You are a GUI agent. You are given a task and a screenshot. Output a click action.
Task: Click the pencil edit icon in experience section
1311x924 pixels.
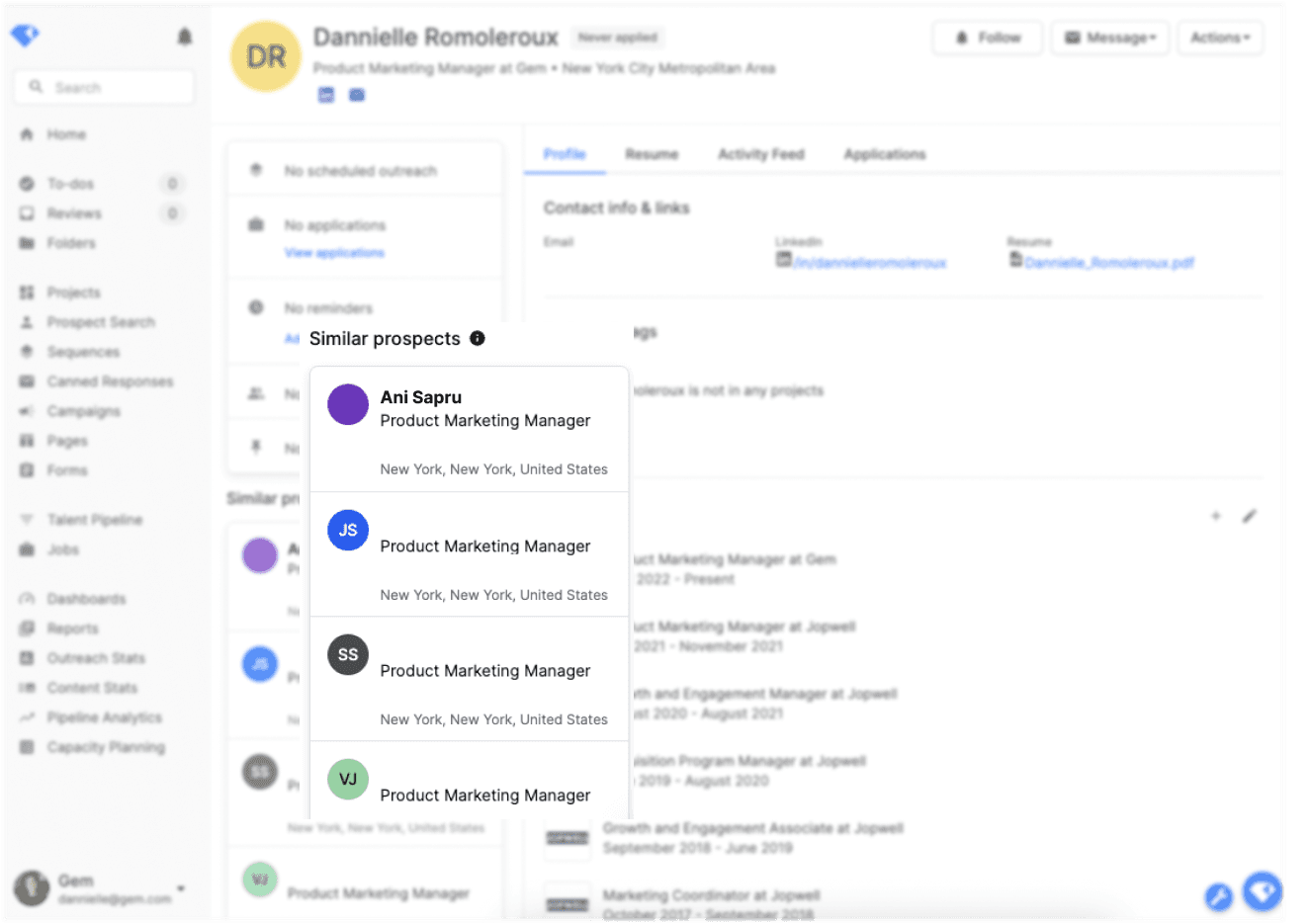click(1249, 516)
